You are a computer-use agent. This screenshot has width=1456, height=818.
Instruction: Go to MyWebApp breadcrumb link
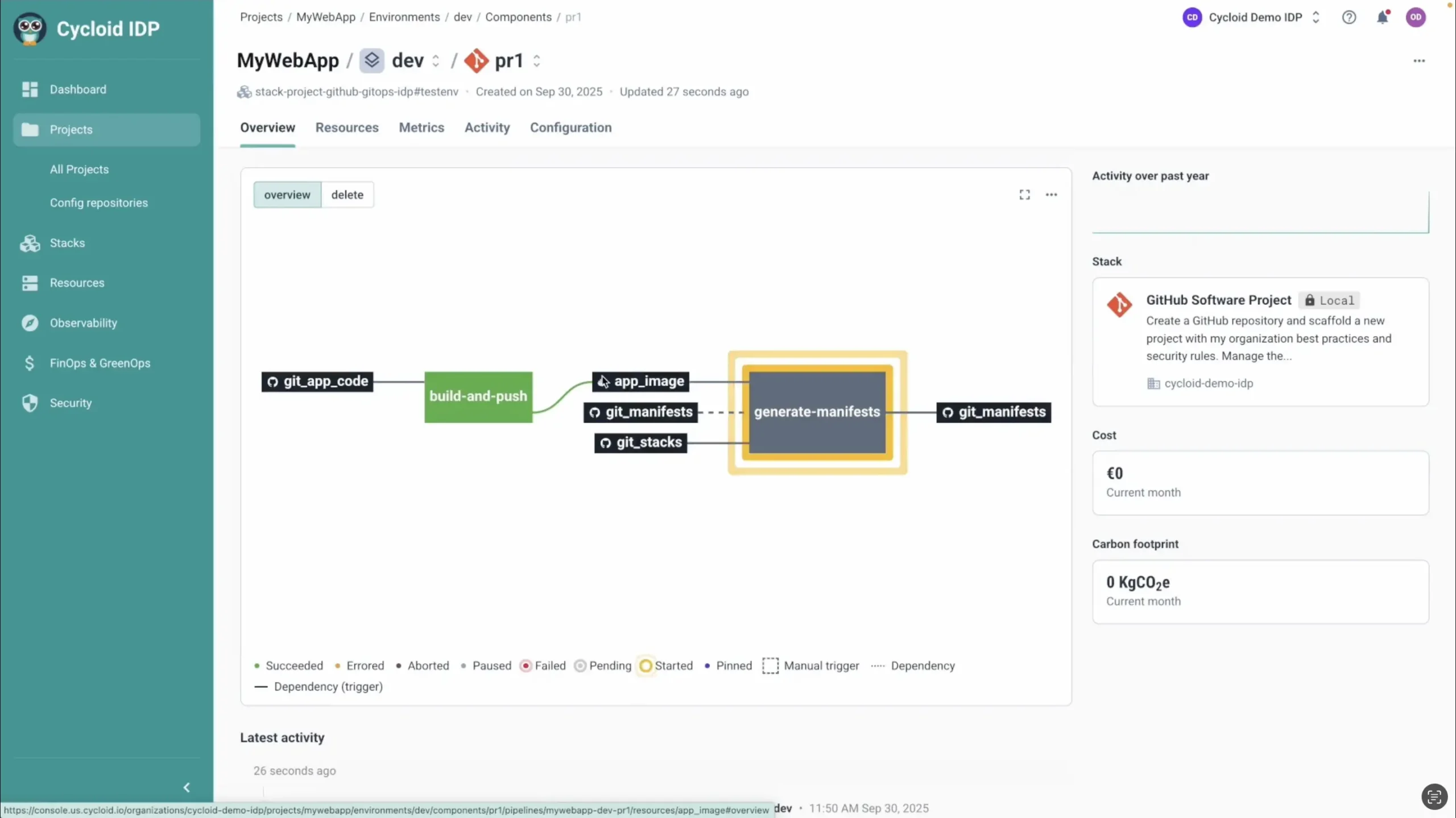pos(326,17)
